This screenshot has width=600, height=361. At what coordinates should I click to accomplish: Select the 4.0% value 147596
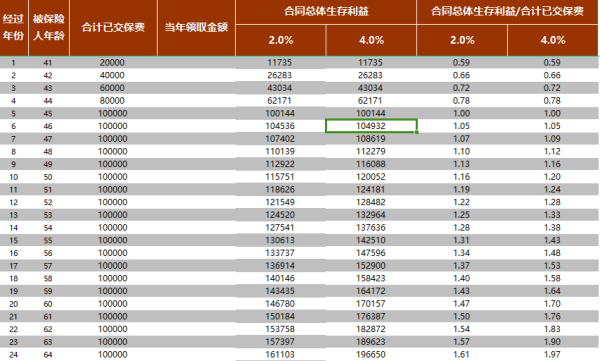click(371, 253)
